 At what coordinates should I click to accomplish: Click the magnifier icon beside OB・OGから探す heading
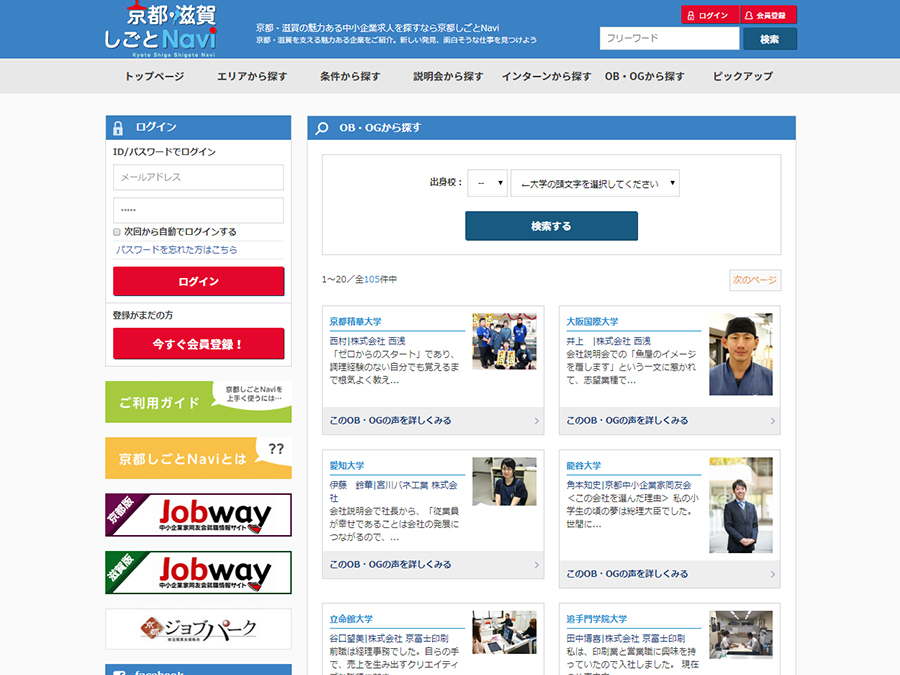point(322,128)
